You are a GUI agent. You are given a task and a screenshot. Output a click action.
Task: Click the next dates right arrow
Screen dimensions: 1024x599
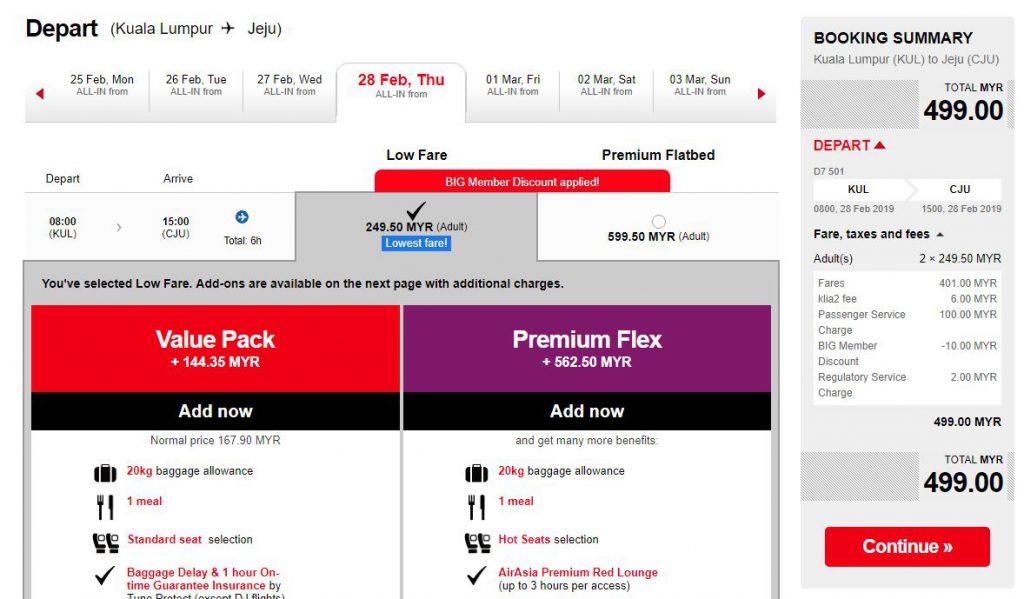[761, 94]
